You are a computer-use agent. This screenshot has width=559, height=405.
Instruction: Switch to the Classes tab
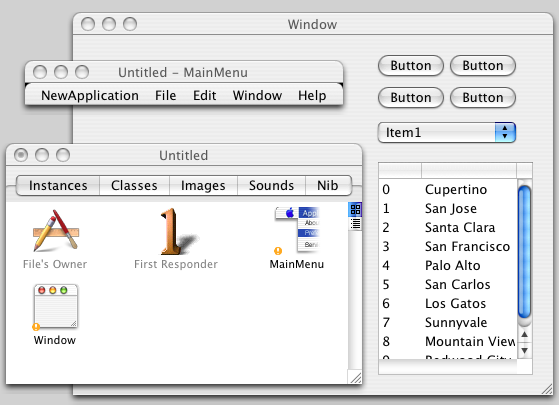pos(134,185)
